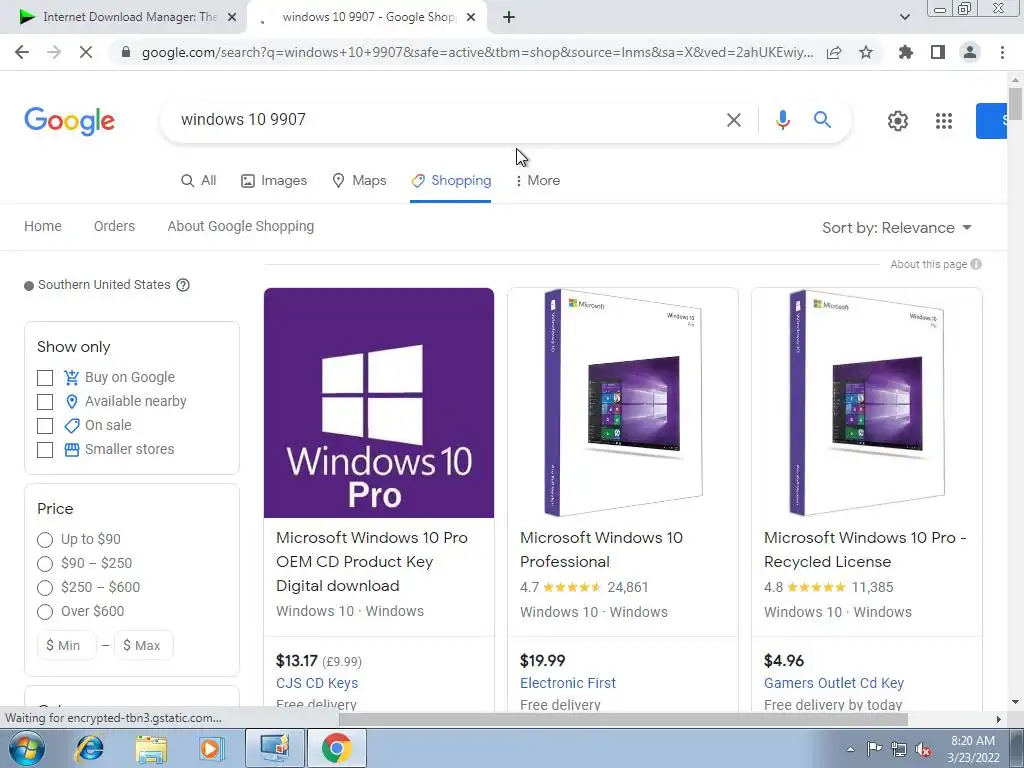1024x768 pixels.
Task: Select the $90 – $250 price range
Action: pyautogui.click(x=45, y=564)
